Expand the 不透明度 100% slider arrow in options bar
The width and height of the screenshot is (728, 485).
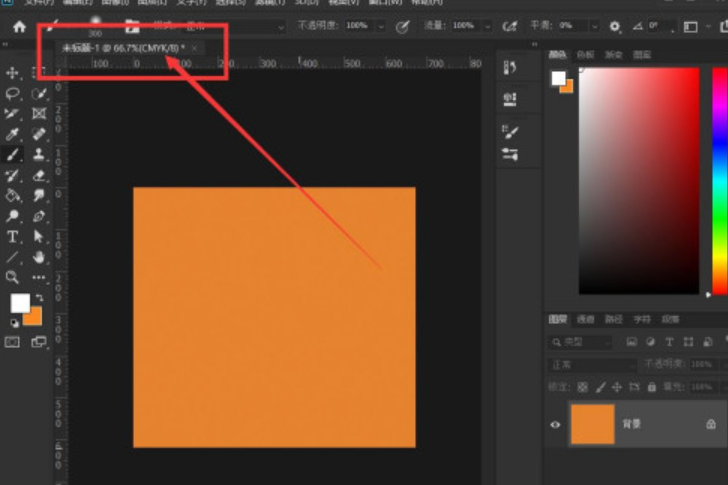click(381, 26)
